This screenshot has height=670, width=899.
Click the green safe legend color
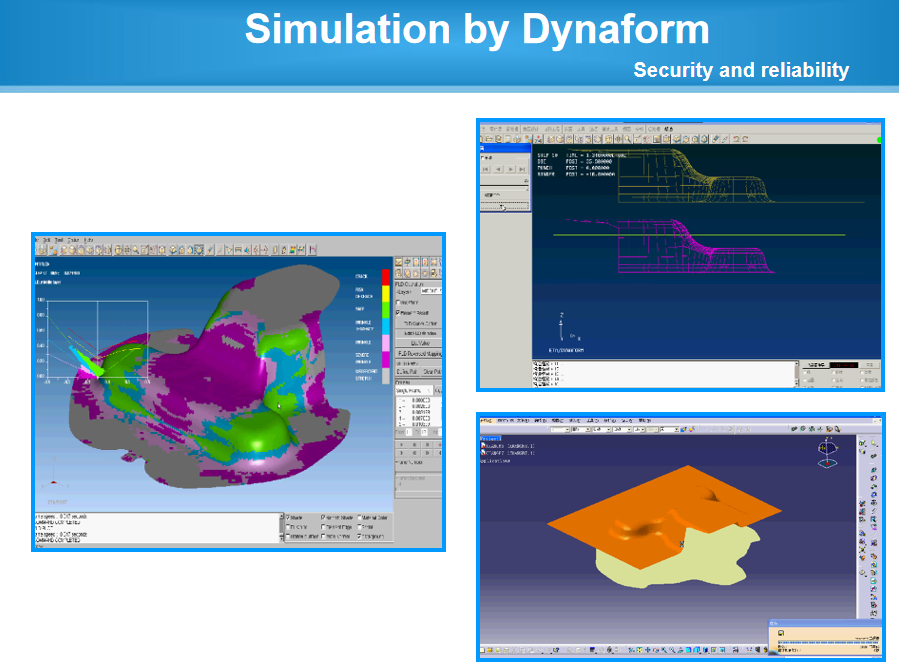tap(386, 309)
